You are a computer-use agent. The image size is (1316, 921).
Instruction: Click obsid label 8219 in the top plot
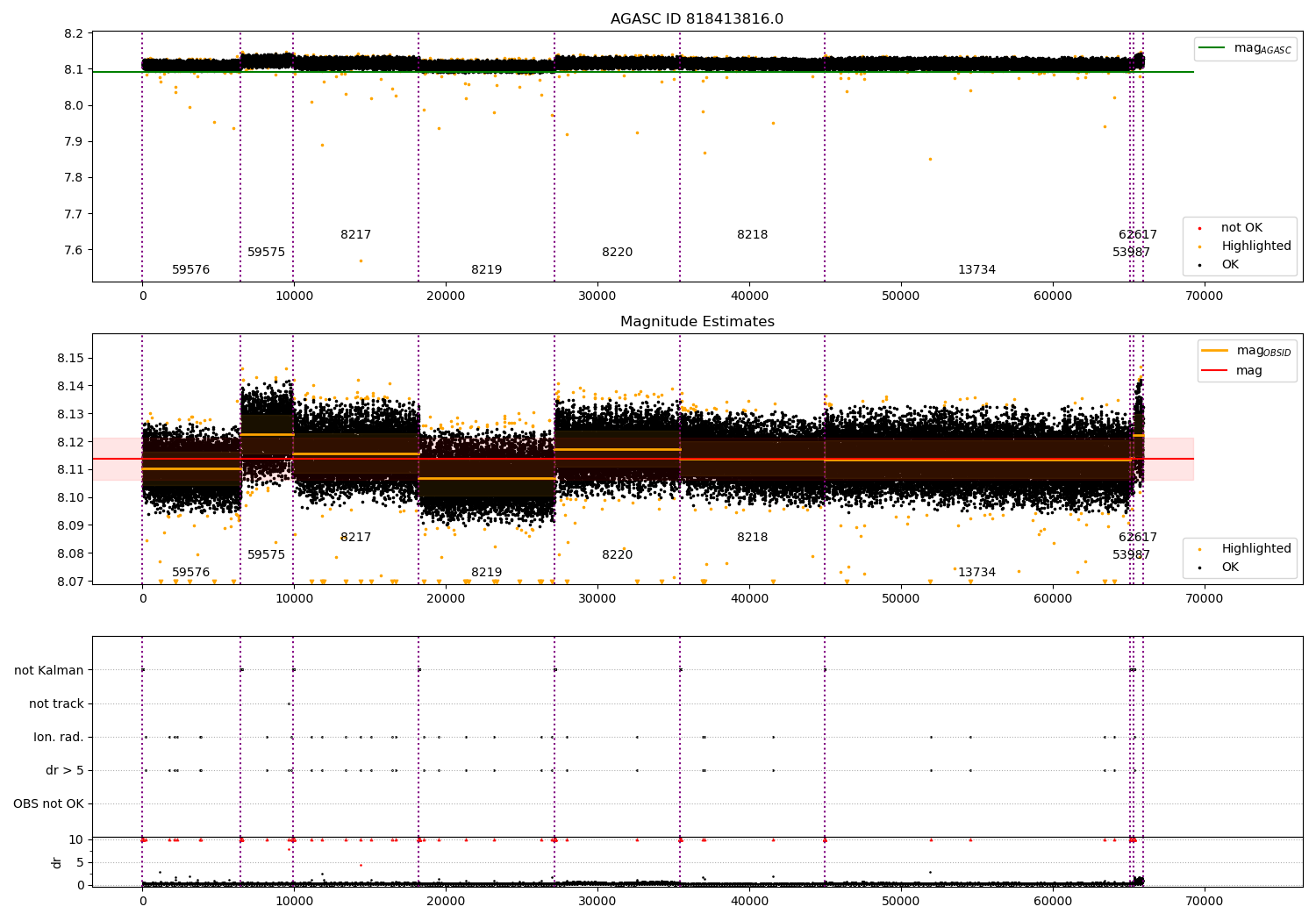pyautogui.click(x=487, y=270)
